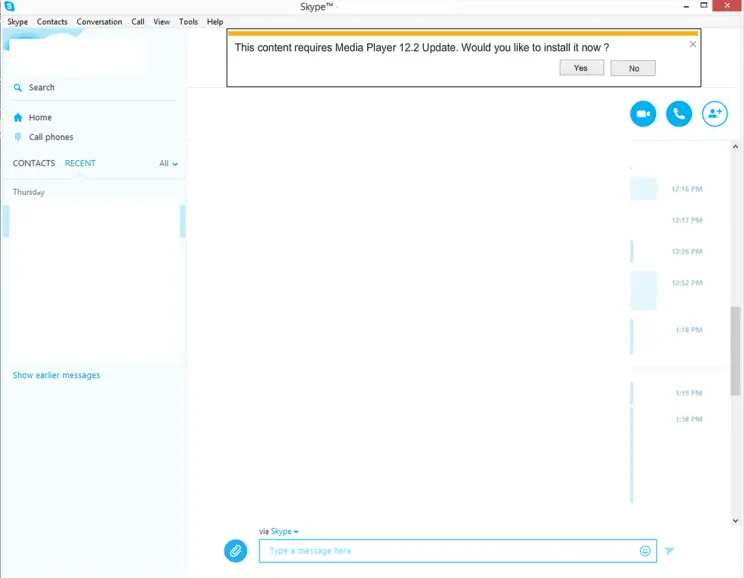Viewport: 744px width, 578px height.
Task: Open the Call menu
Action: (x=138, y=22)
